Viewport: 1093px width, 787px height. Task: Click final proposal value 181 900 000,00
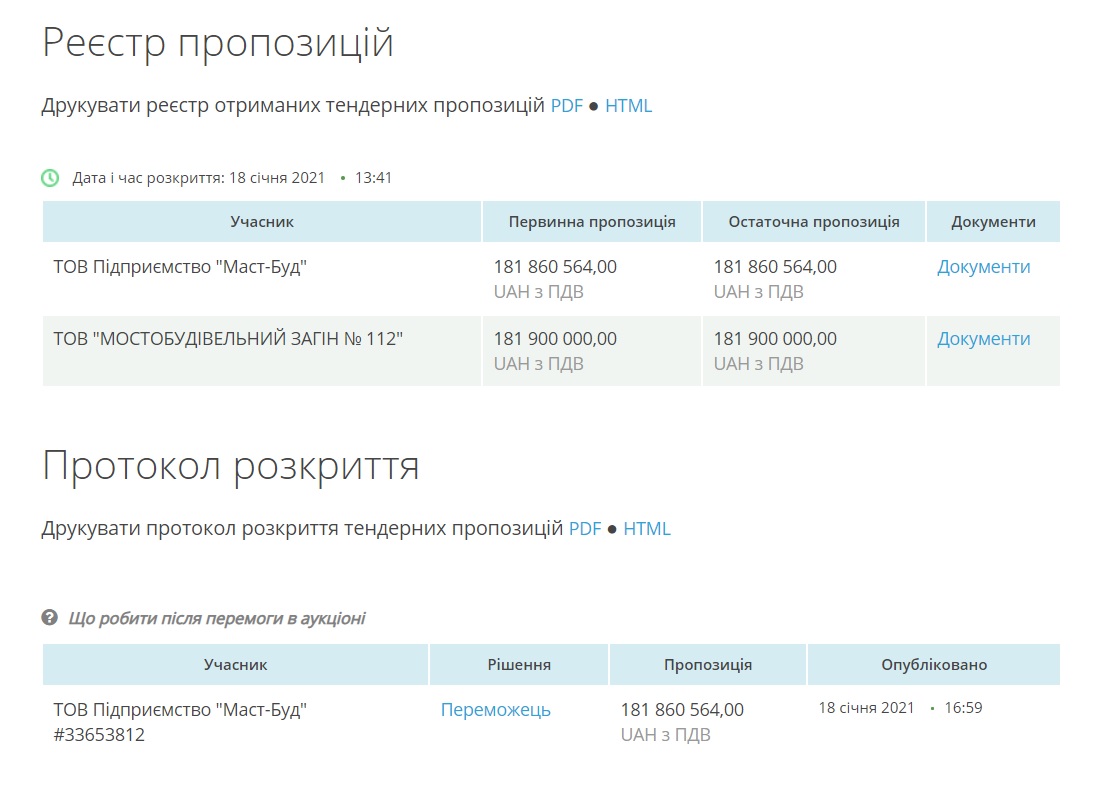[775, 339]
